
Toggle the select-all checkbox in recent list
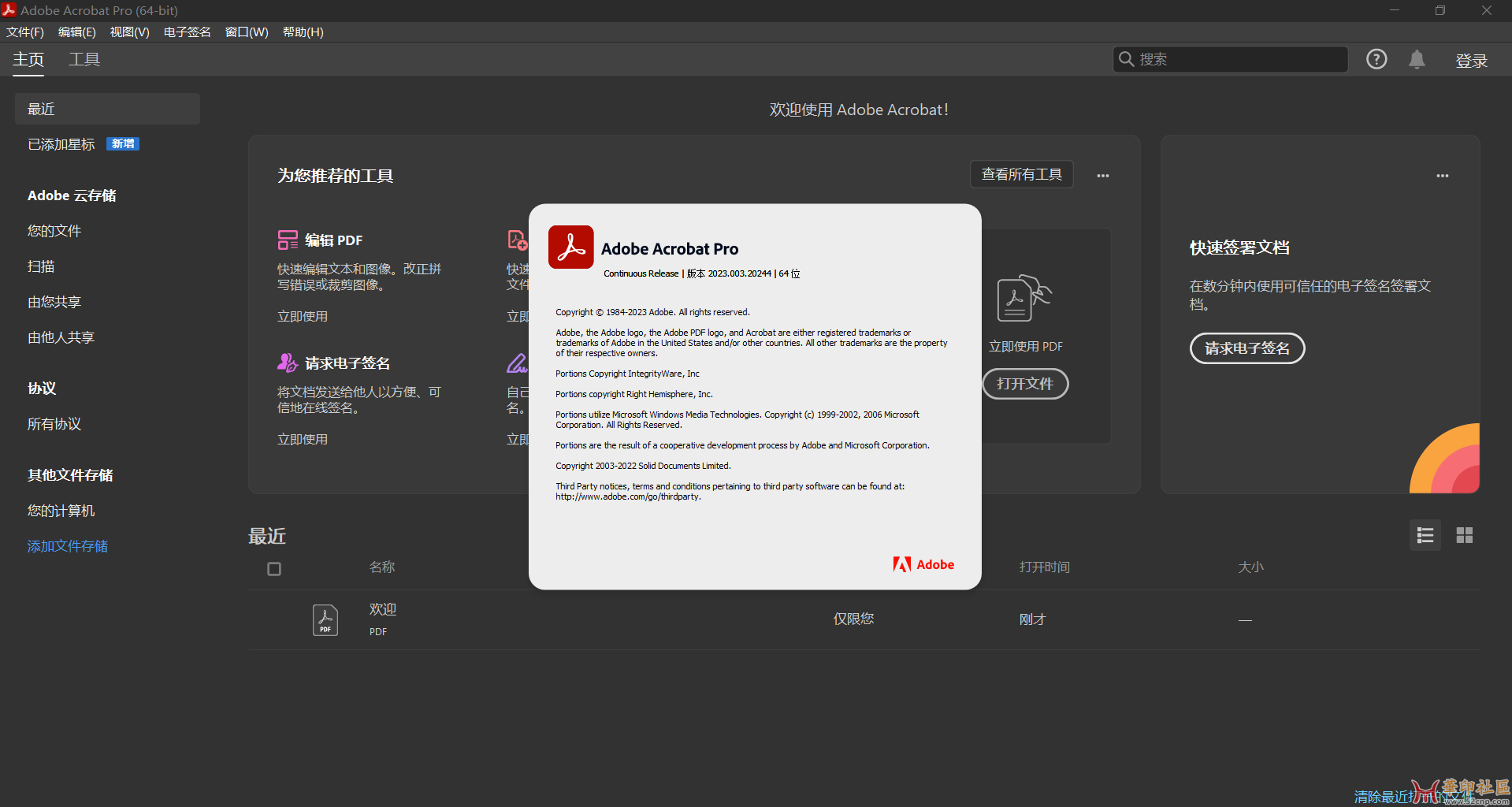click(274, 569)
